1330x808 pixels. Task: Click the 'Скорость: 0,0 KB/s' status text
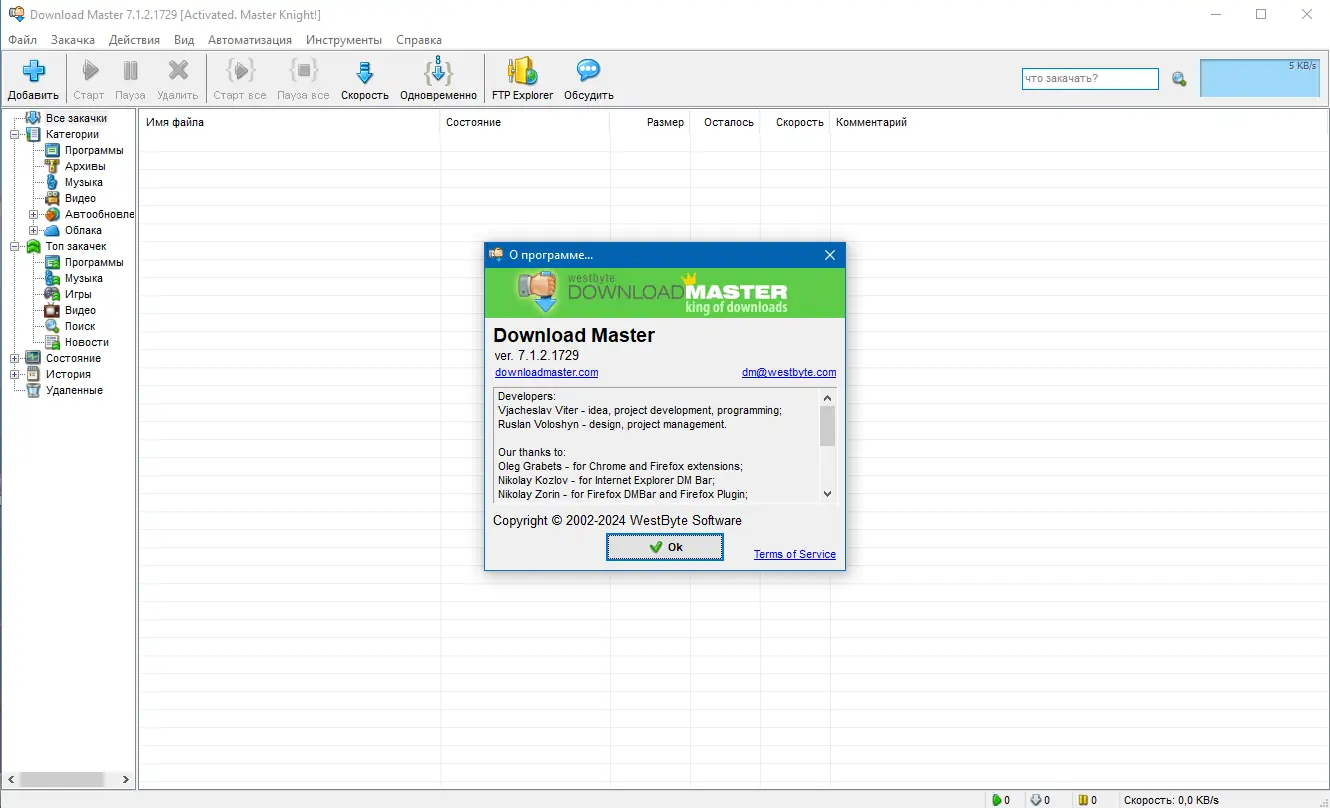click(1171, 800)
